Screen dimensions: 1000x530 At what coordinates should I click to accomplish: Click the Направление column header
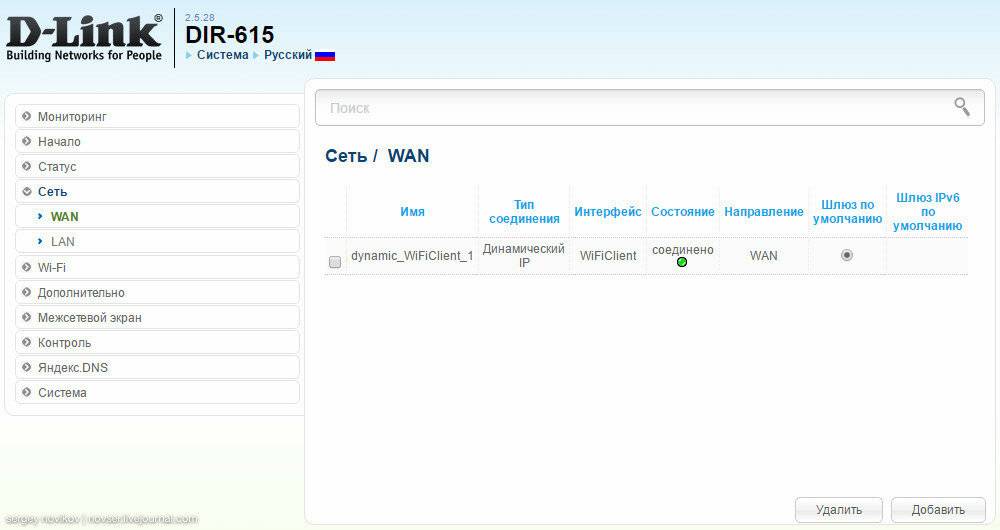pyautogui.click(x=763, y=212)
